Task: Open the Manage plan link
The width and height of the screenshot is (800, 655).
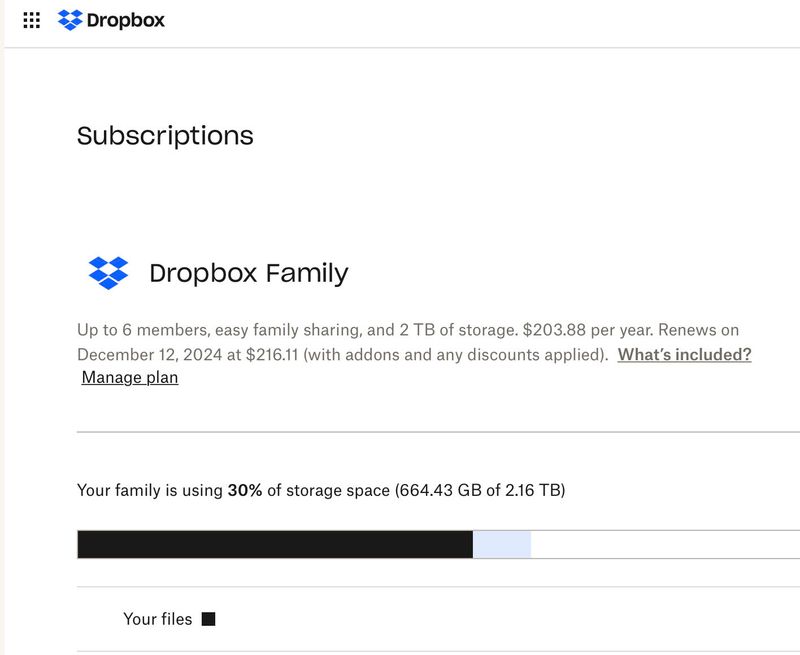Action: pos(130,378)
